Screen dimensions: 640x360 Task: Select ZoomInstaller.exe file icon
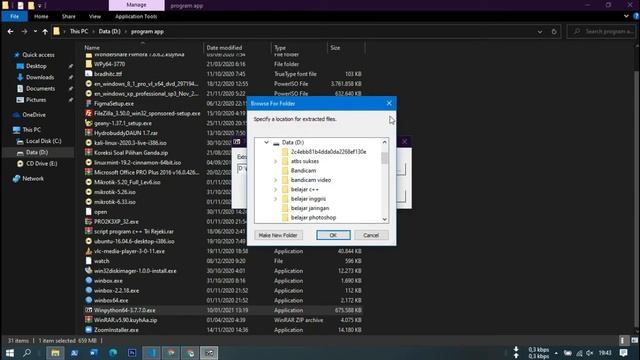pyautogui.click(x=89, y=330)
